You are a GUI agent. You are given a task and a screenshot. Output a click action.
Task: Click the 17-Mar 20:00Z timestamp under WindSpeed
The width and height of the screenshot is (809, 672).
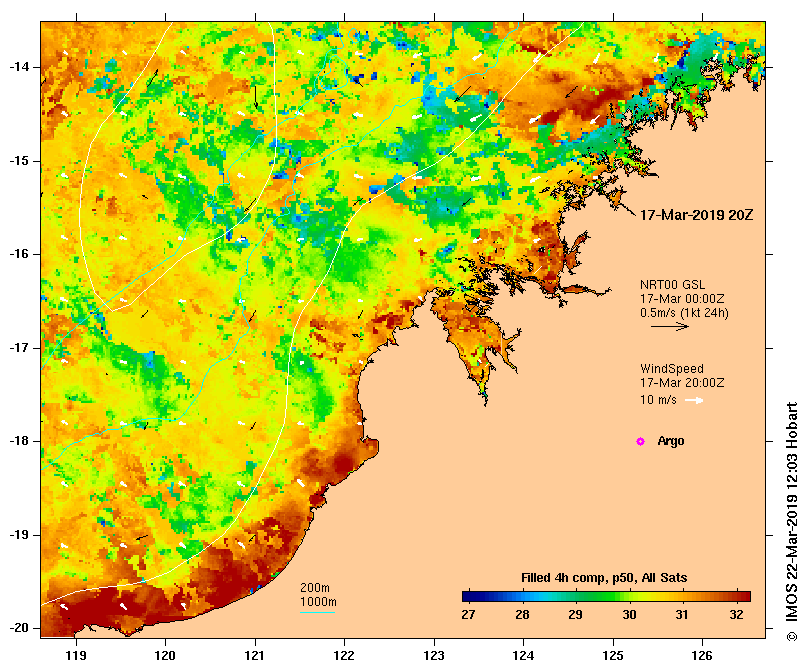pos(682,383)
